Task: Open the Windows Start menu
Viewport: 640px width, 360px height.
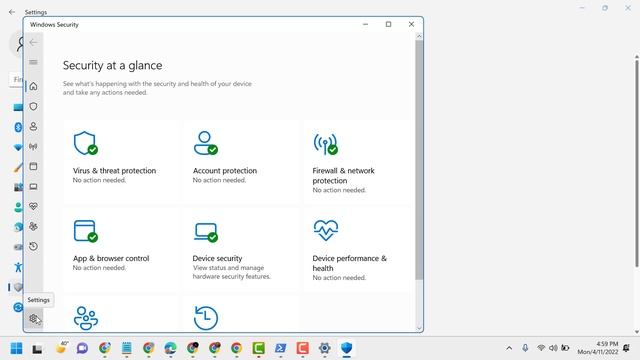Action: click(x=17, y=348)
